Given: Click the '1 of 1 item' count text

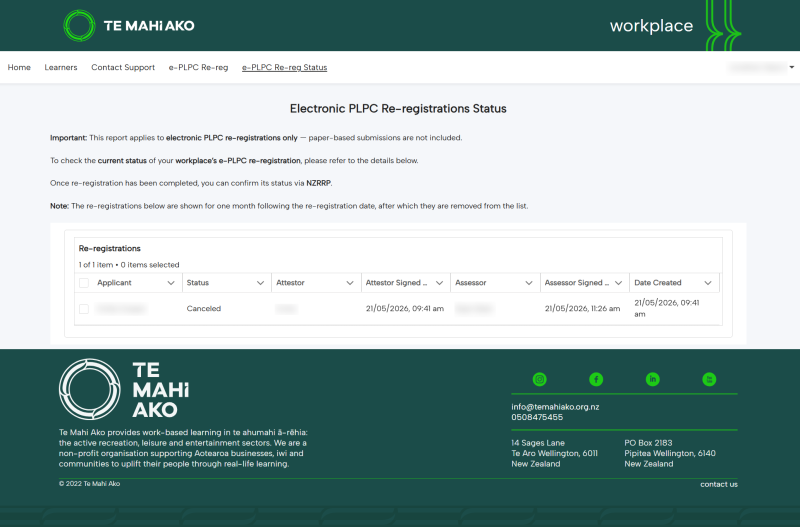Looking at the screenshot, I should (96, 265).
